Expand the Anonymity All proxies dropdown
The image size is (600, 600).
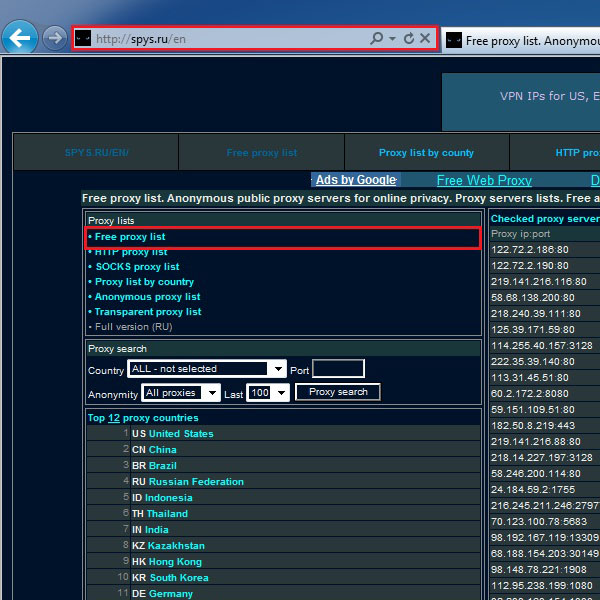click(x=181, y=393)
